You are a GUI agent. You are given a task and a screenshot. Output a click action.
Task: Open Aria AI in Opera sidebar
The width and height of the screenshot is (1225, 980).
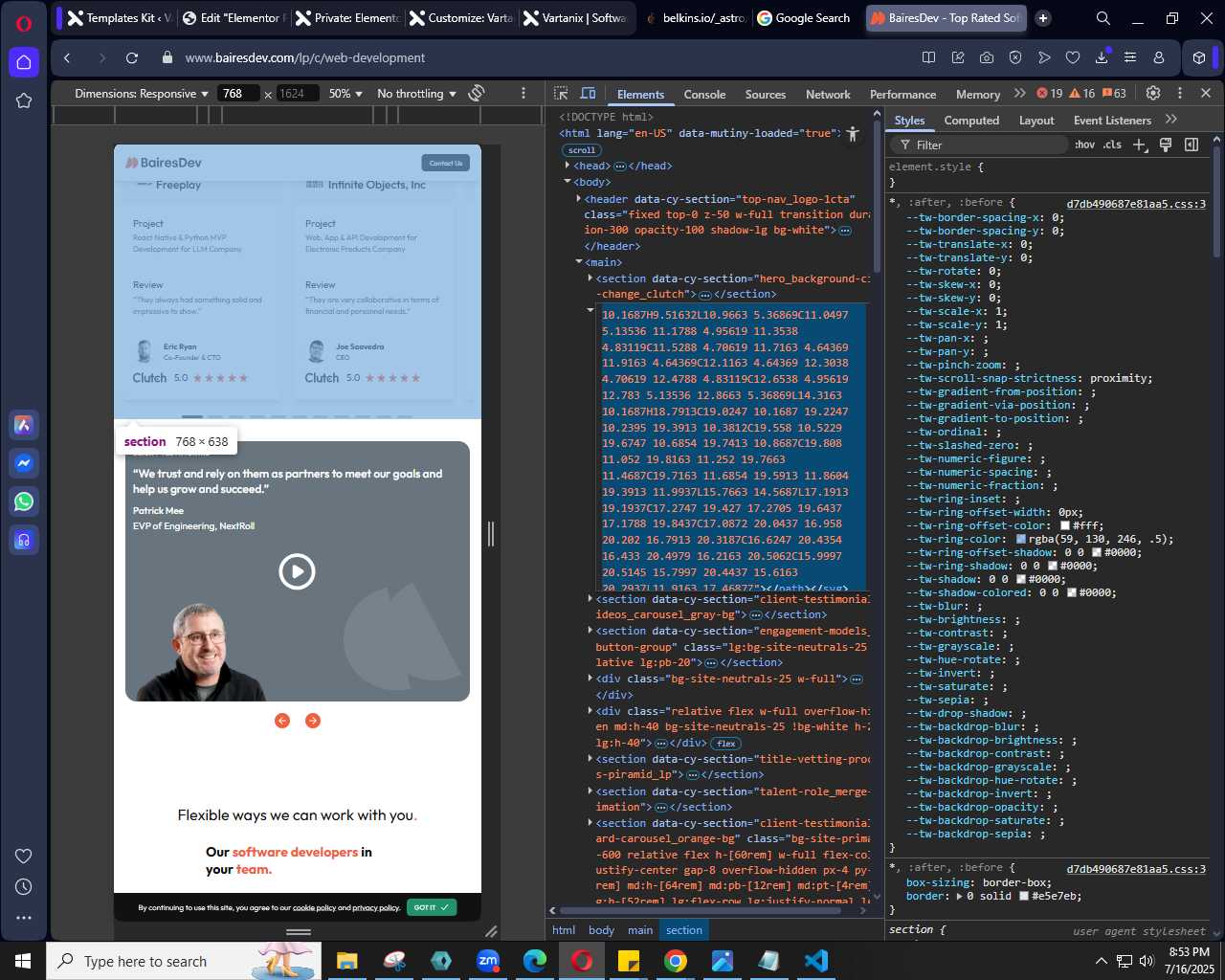point(24,425)
